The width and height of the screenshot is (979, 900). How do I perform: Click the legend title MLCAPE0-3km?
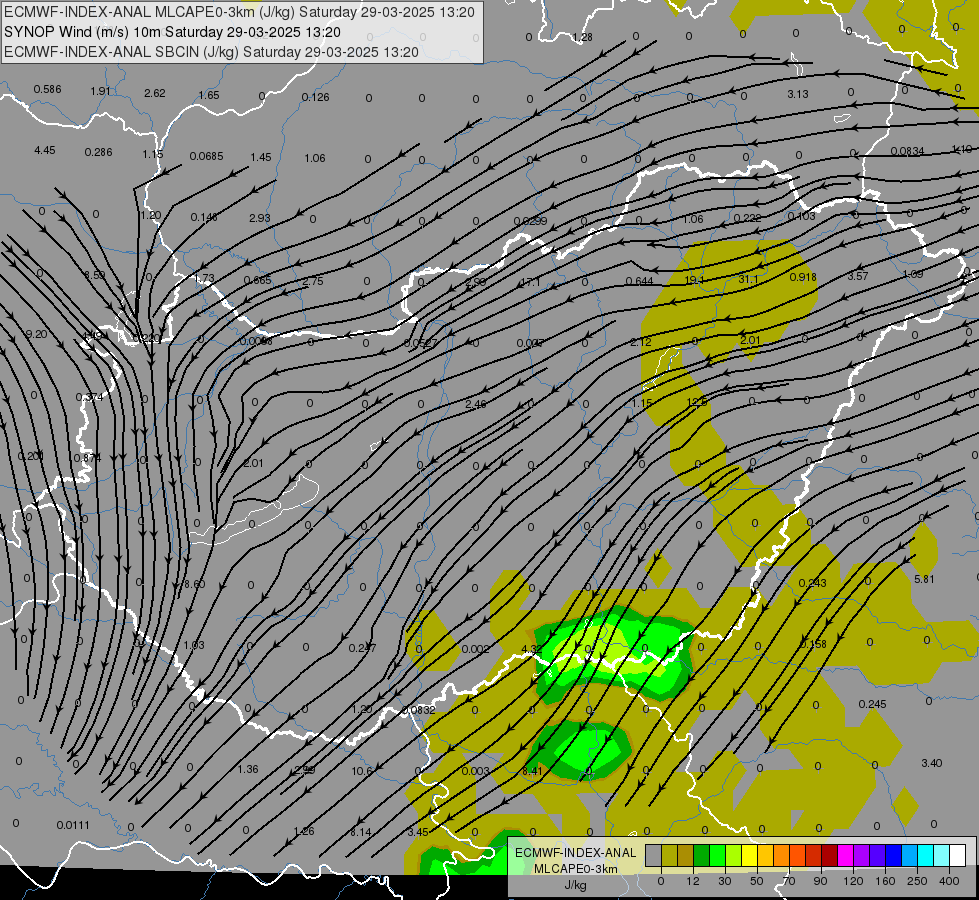click(576, 869)
